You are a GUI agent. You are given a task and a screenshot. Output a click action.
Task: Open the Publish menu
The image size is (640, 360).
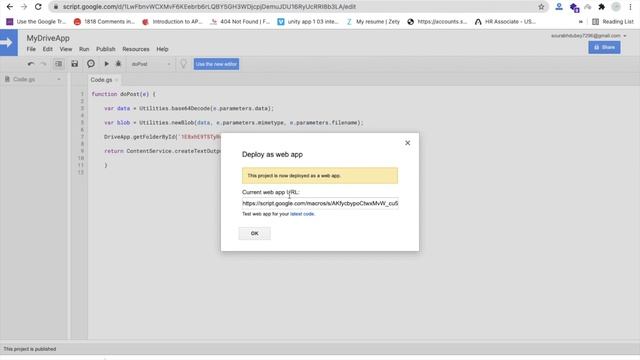(106, 49)
